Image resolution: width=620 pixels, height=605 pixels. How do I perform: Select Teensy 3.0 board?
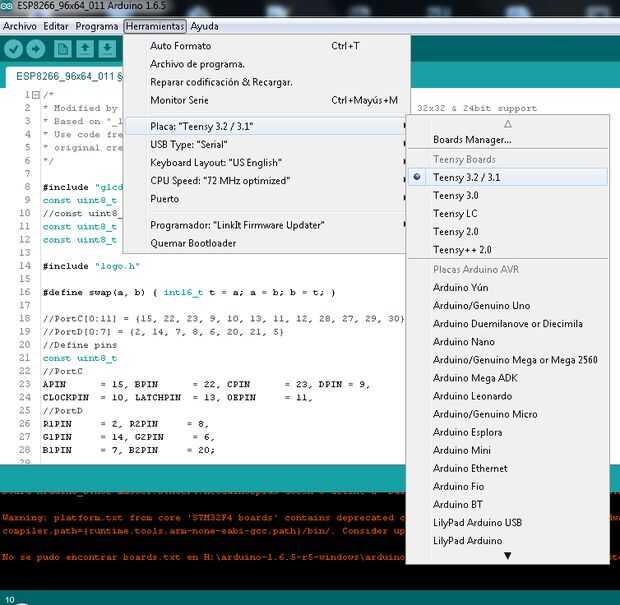click(508, 195)
